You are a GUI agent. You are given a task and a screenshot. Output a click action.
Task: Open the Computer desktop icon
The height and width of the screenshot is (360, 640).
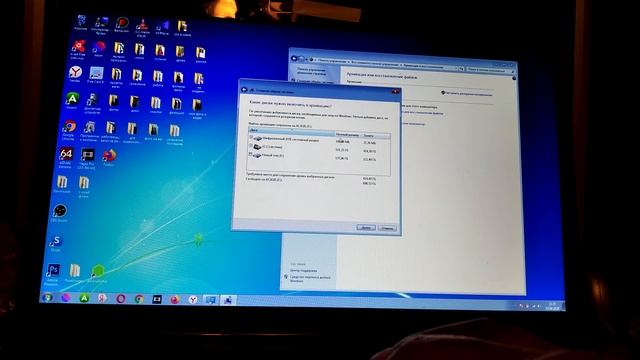point(101,25)
